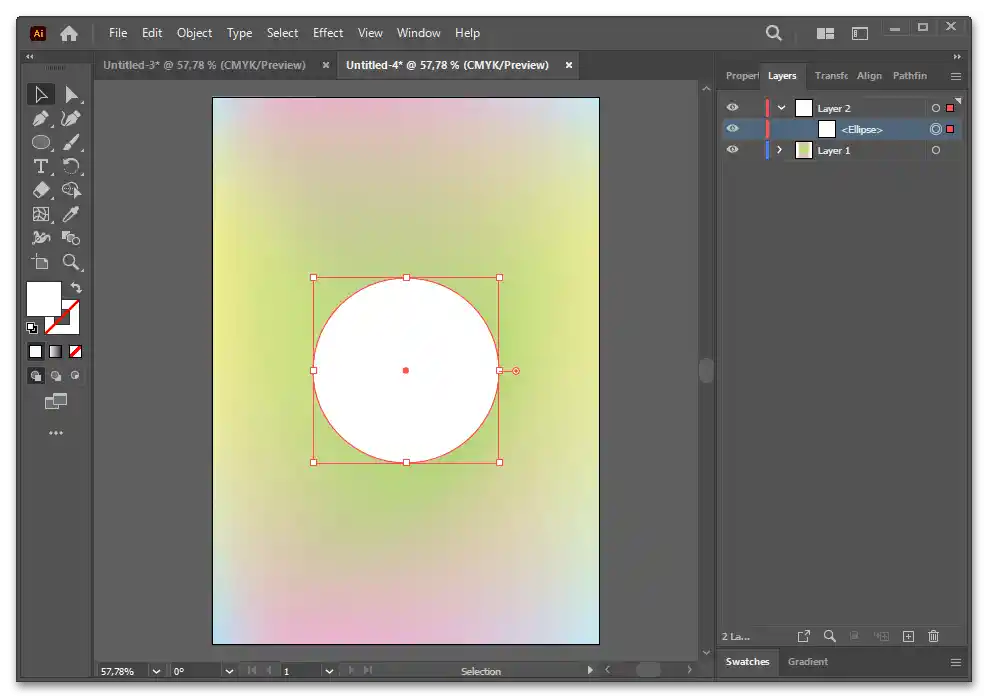The image size is (988, 698).
Task: Select the Pen tool
Action: click(41, 119)
